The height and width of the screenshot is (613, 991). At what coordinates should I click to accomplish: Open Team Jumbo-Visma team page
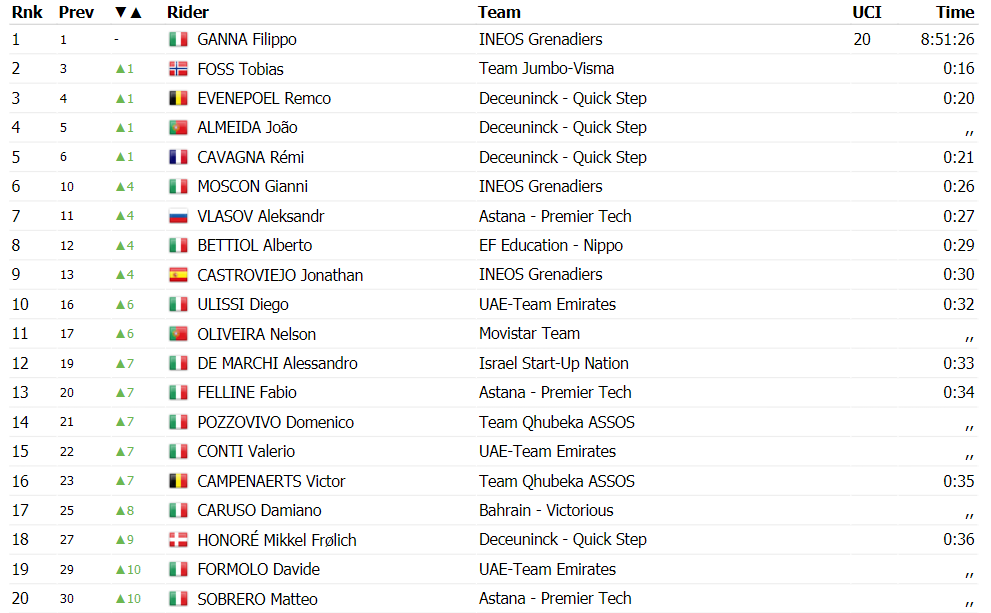546,68
